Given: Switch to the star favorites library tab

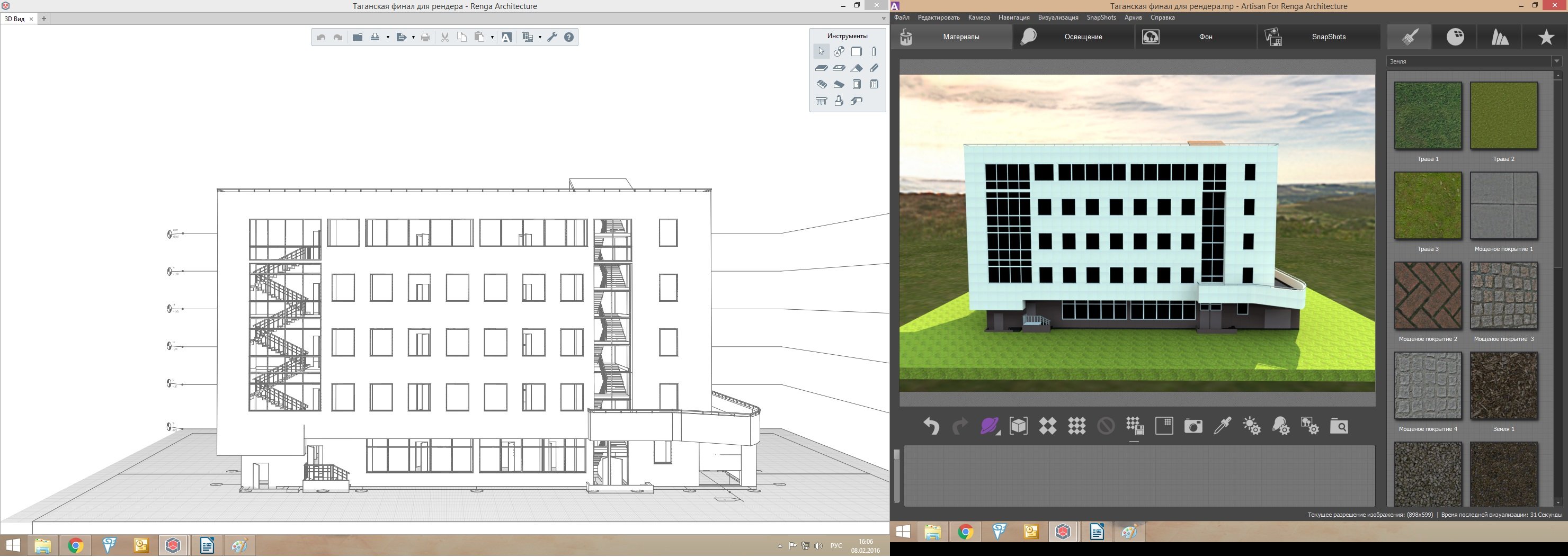Looking at the screenshot, I should tap(1546, 37).
